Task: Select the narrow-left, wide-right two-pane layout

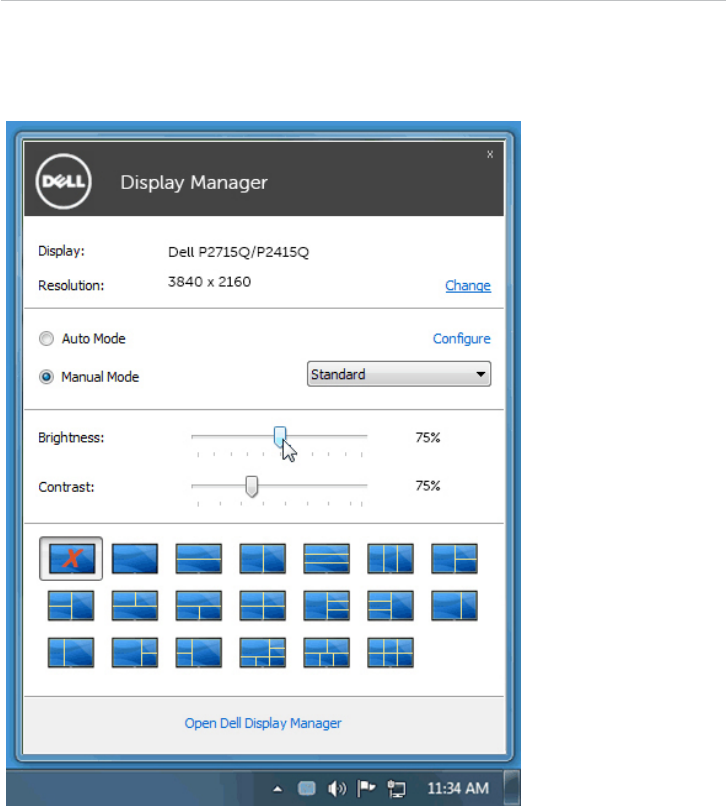Action: click(x=71, y=653)
